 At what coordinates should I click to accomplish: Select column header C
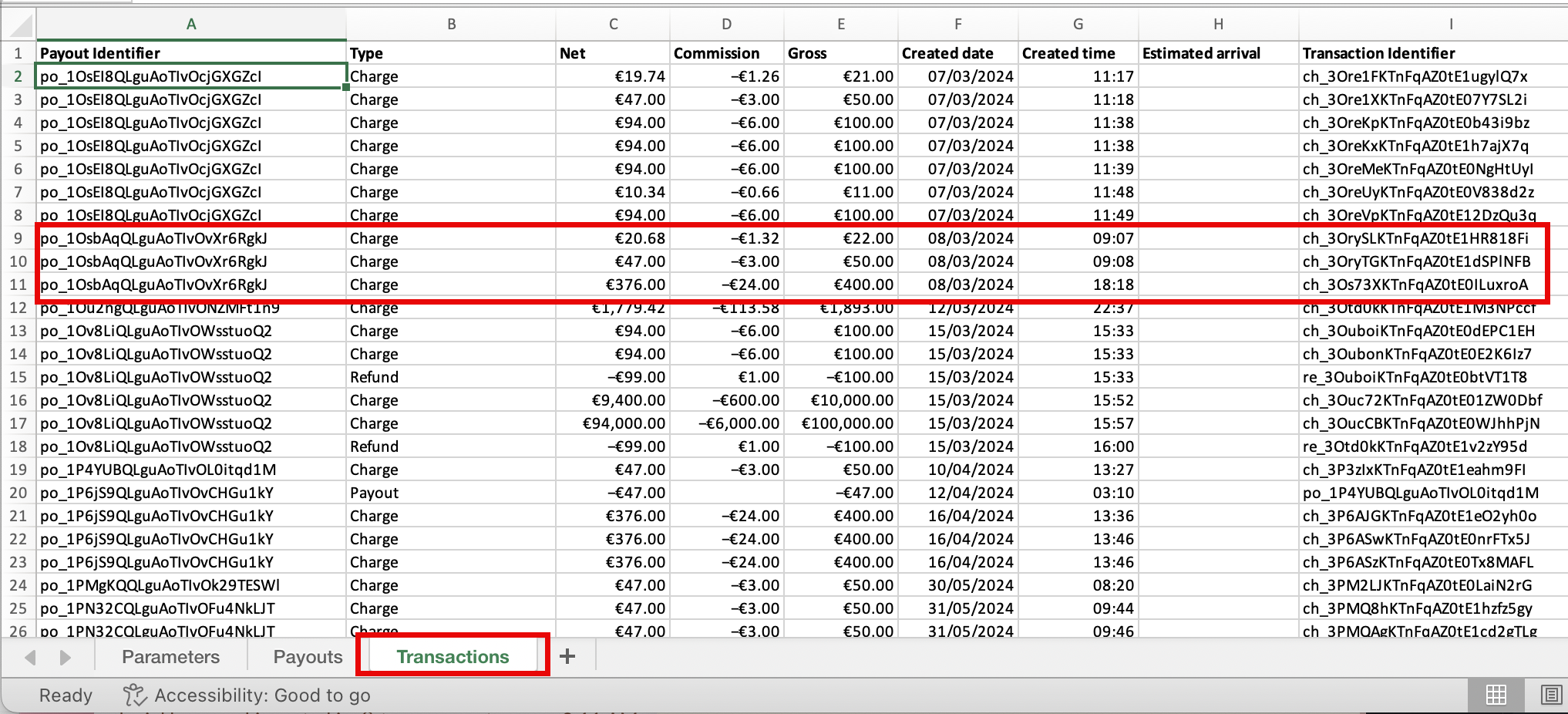612,24
